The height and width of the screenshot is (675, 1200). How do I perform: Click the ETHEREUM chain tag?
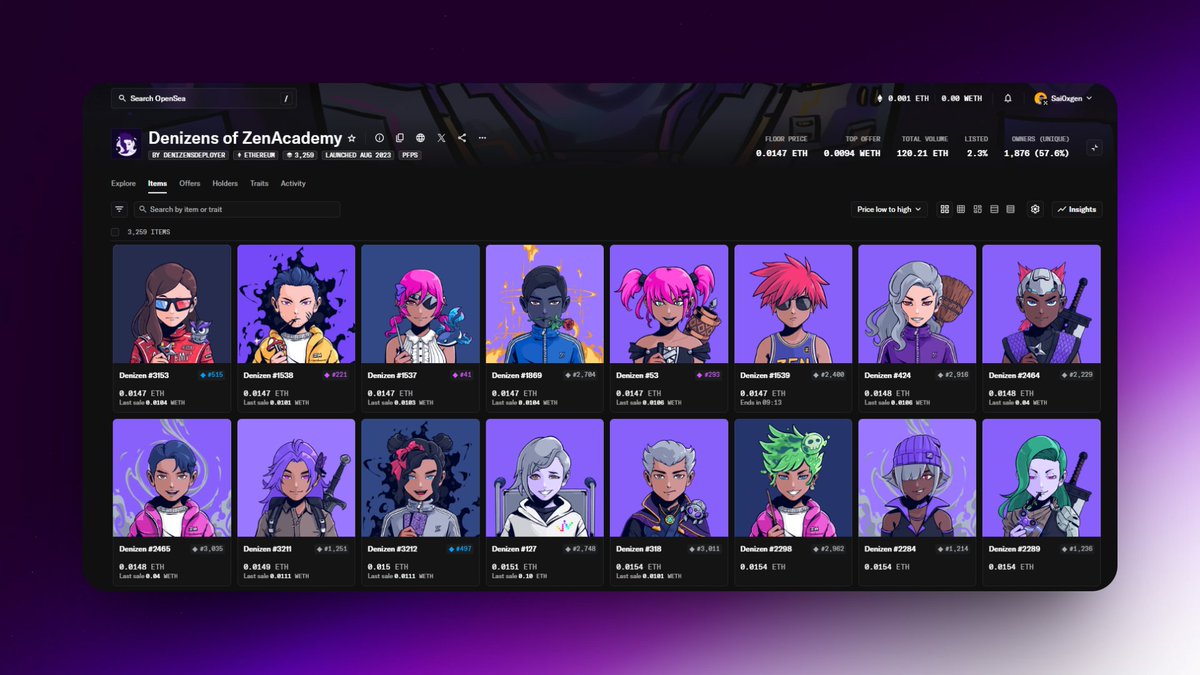(x=255, y=156)
